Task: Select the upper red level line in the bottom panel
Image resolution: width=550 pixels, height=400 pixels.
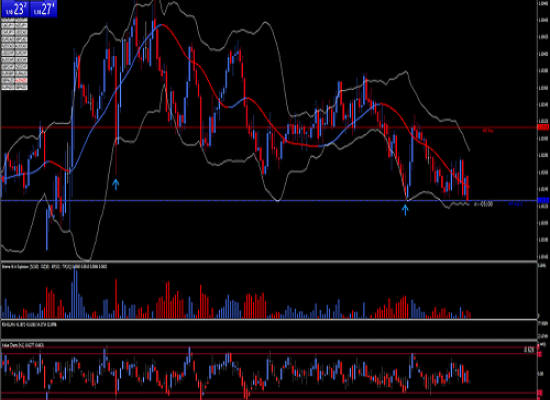Action: click(x=268, y=354)
